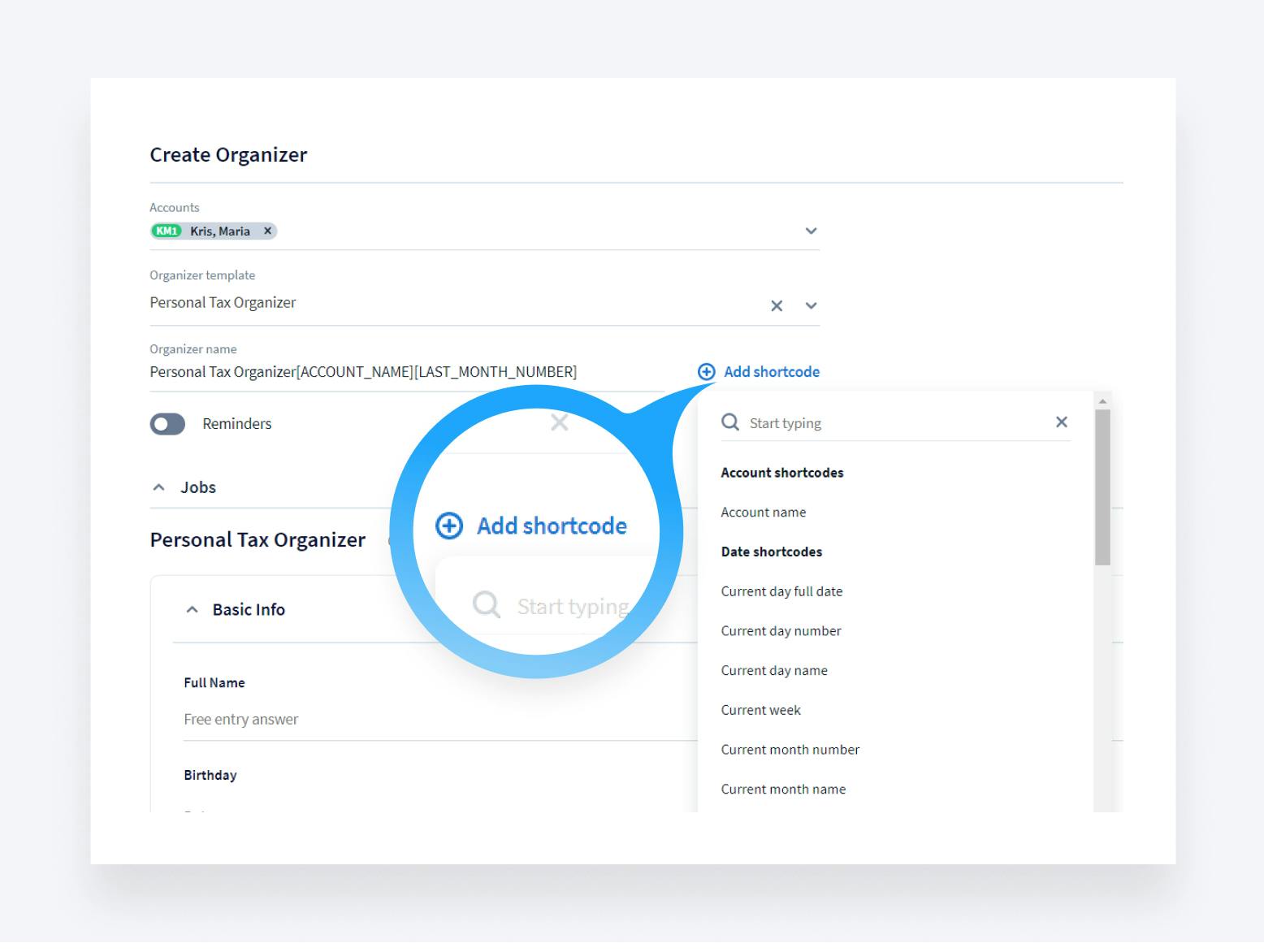Image resolution: width=1264 pixels, height=952 pixels.
Task: Open the Accounts dropdown arrow
Action: point(810,231)
